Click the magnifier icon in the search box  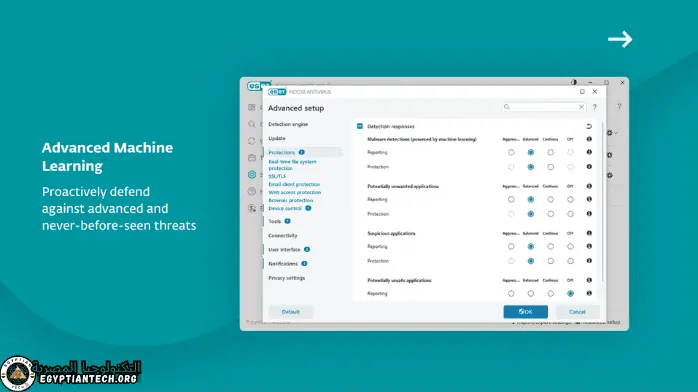click(507, 107)
